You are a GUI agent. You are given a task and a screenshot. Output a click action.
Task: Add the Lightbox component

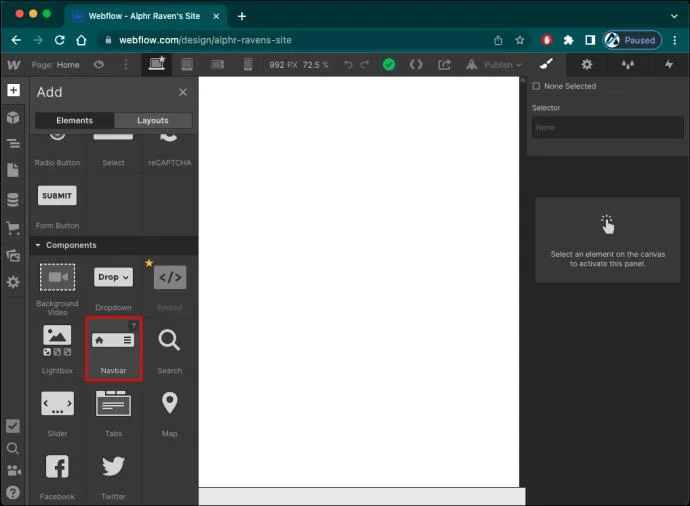coord(57,349)
